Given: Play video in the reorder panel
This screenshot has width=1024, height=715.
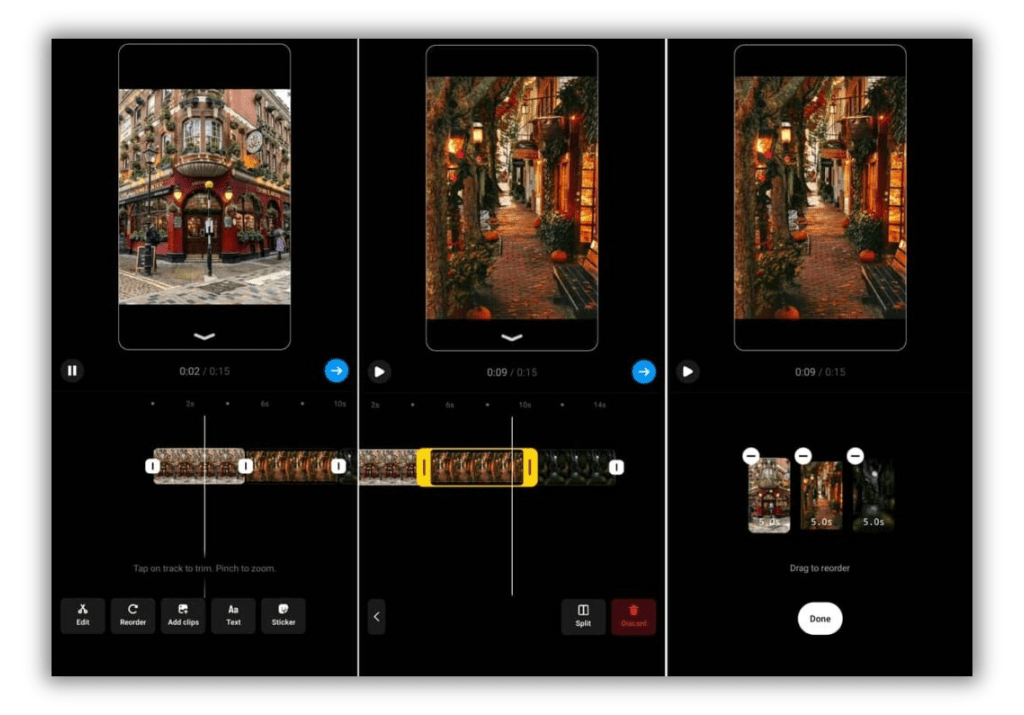Looking at the screenshot, I should pyautogui.click(x=687, y=371).
